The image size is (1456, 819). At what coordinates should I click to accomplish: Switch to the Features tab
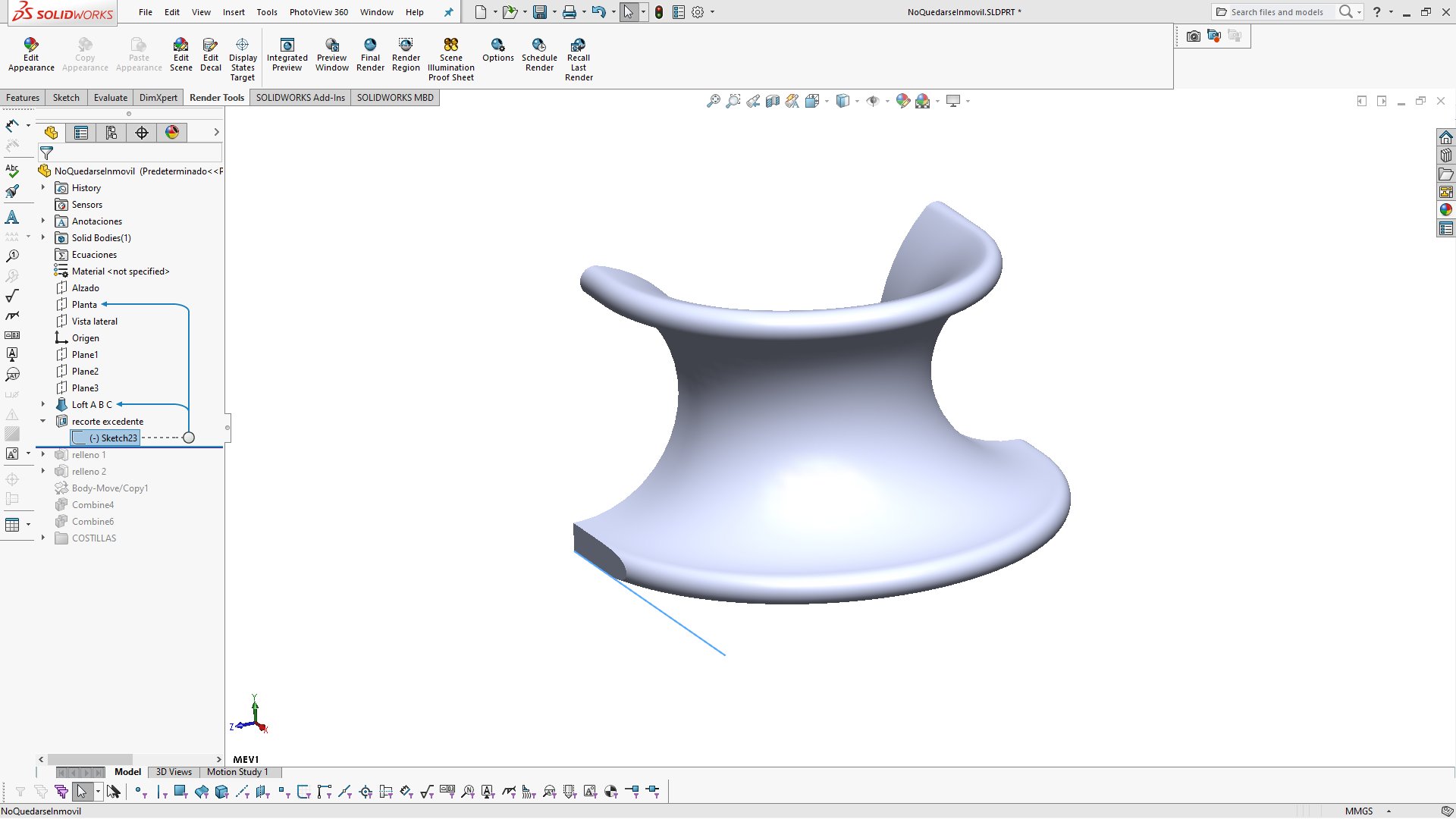[x=23, y=98]
